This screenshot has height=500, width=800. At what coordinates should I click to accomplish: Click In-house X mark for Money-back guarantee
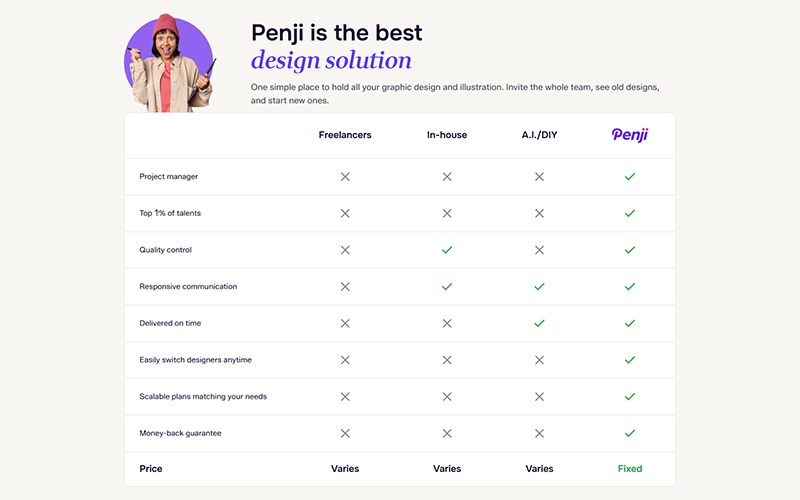coord(447,433)
